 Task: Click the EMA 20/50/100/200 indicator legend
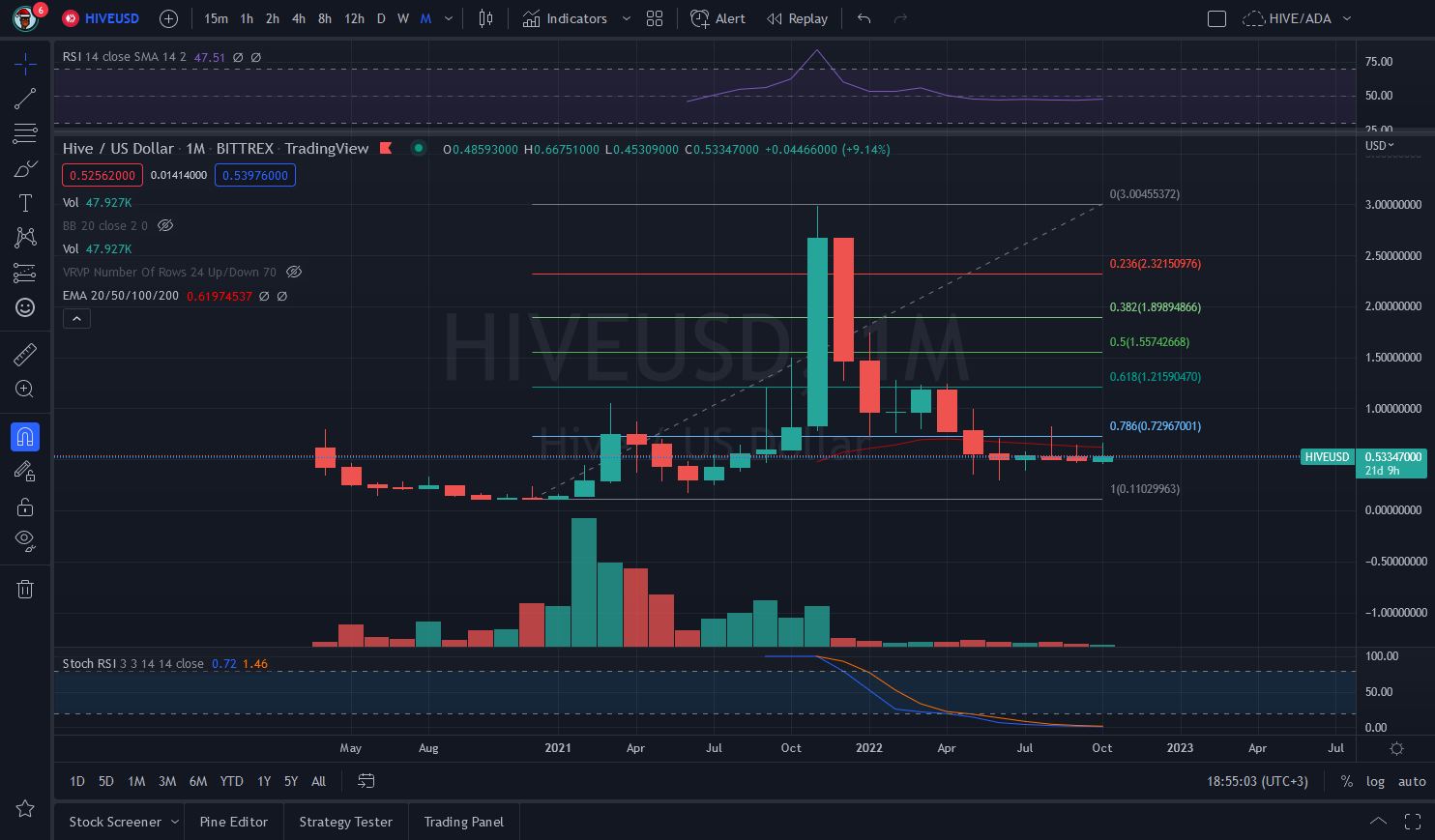point(121,296)
